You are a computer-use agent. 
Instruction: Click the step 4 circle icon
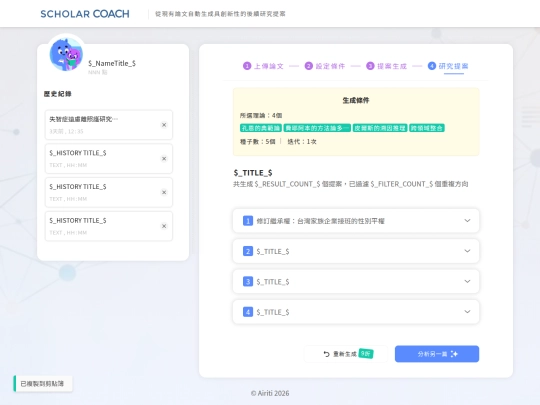[x=432, y=66]
